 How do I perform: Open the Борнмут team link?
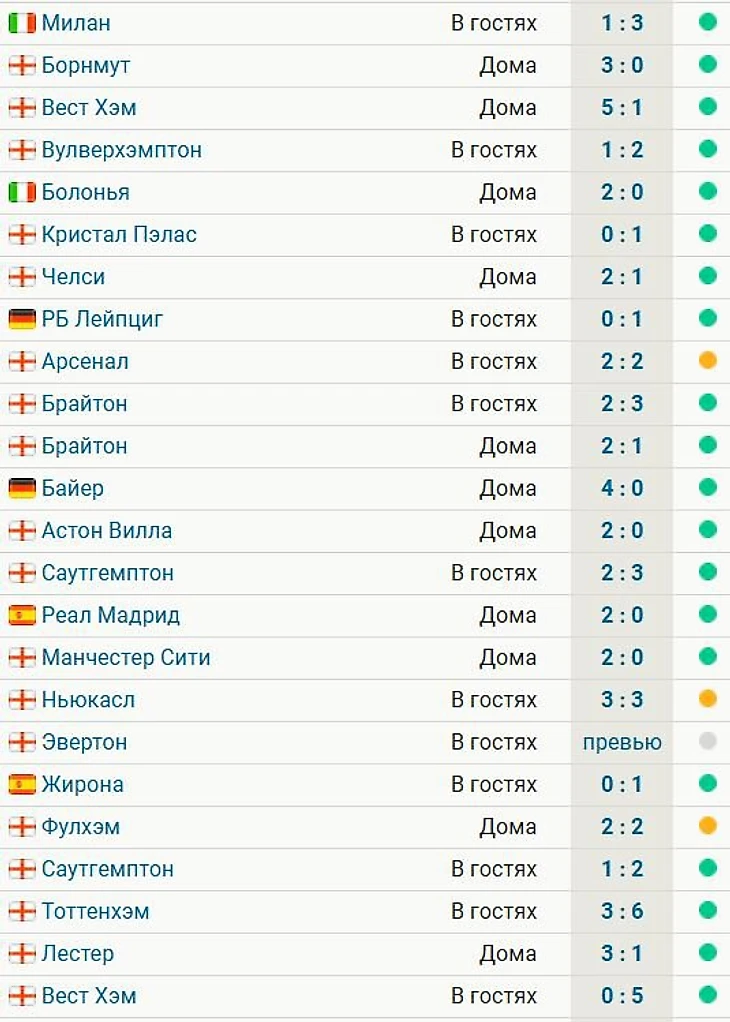(x=86, y=65)
